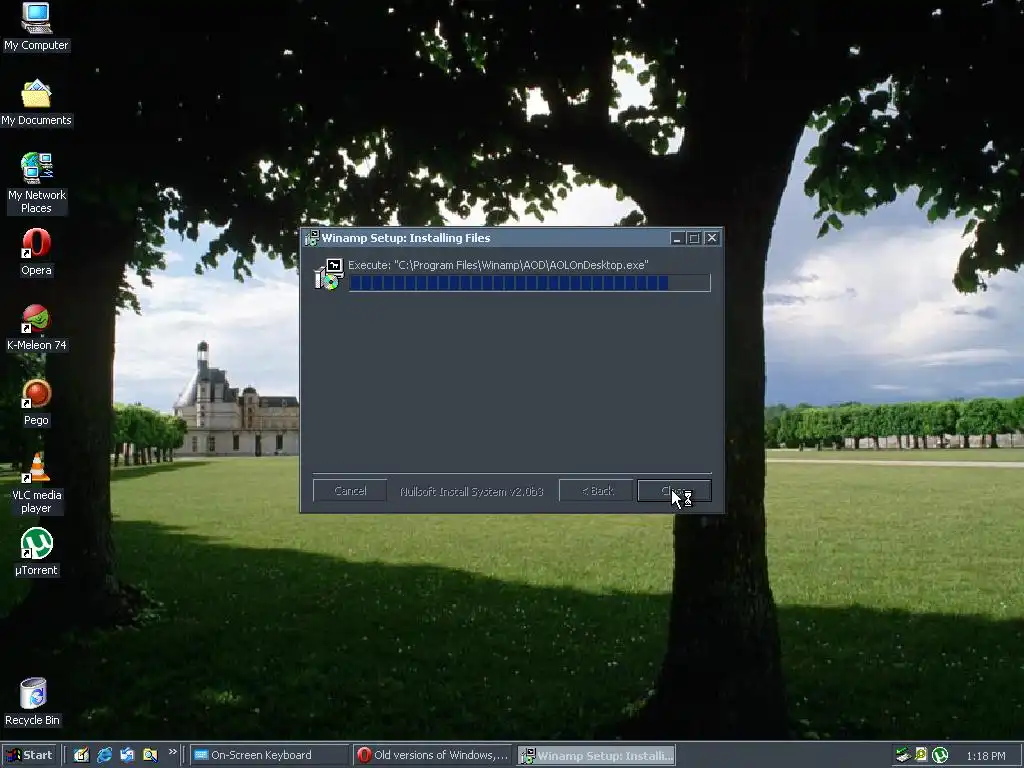Click the Back button in Winamp Setup
Screen dimensions: 1024x768
coord(596,491)
